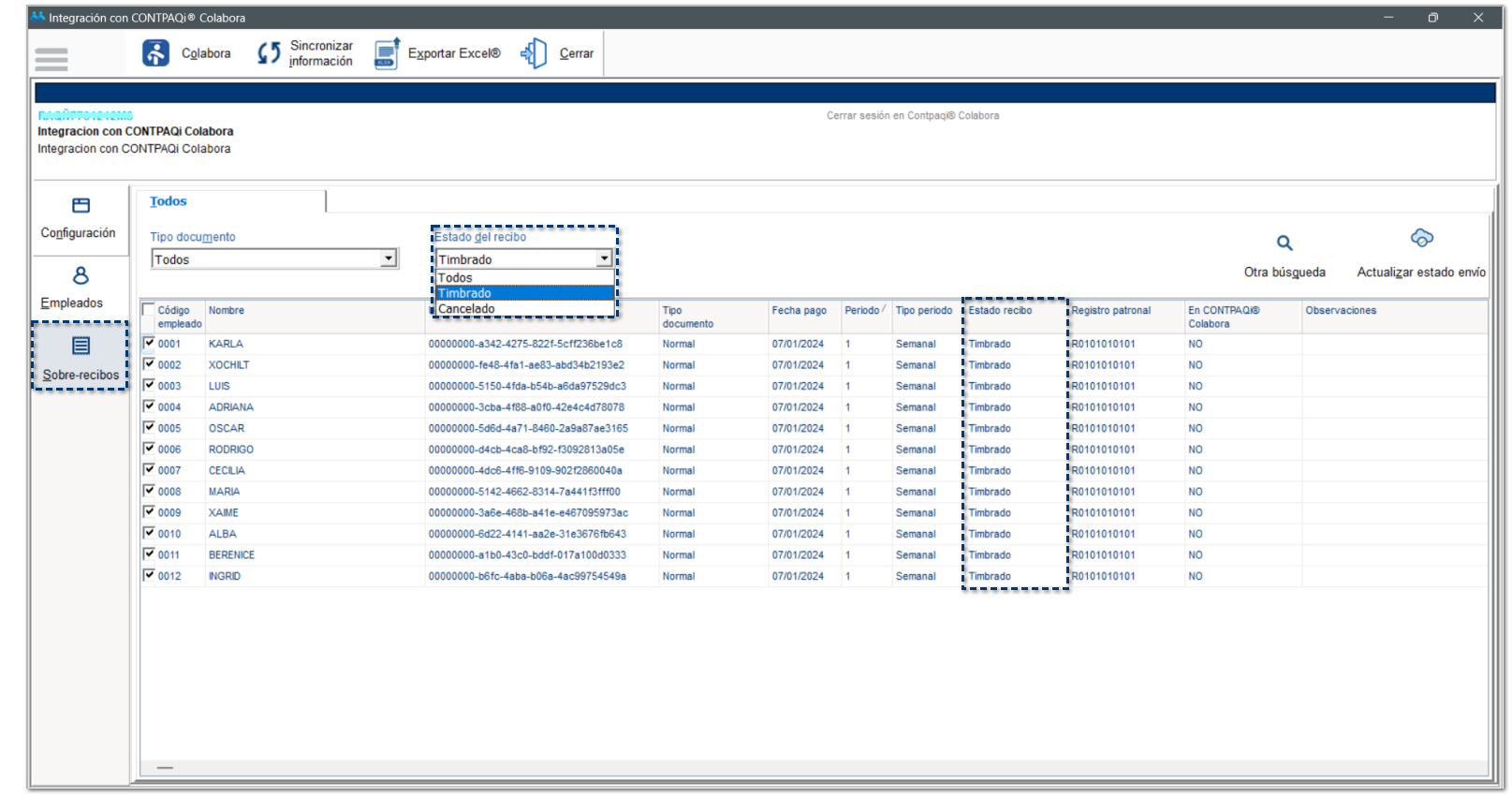Click the Cerrar door icon

point(534,53)
